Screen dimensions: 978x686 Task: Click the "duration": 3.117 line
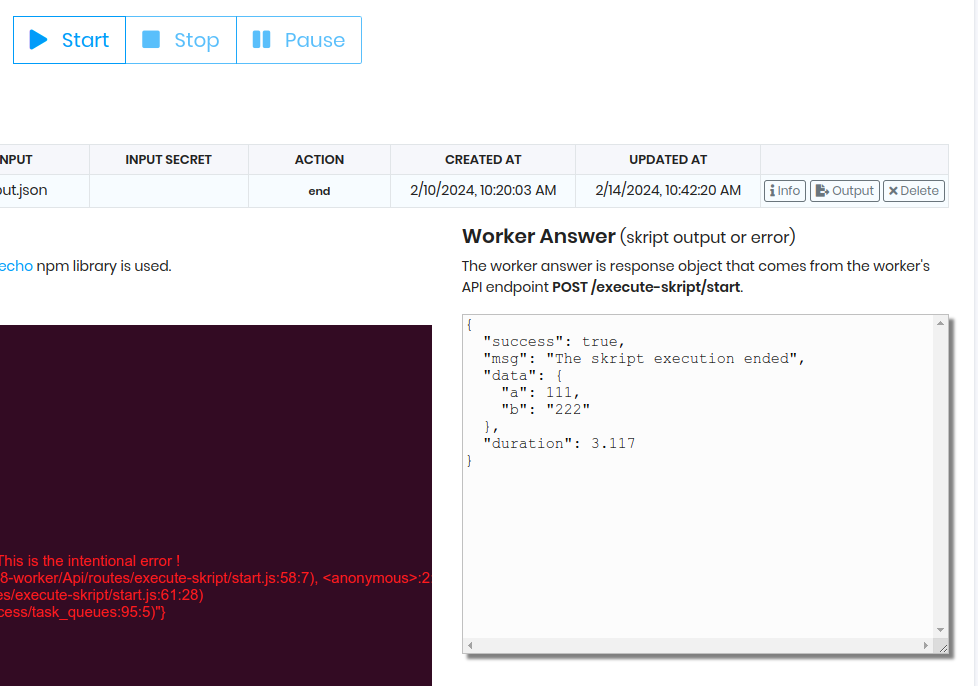[559, 443]
